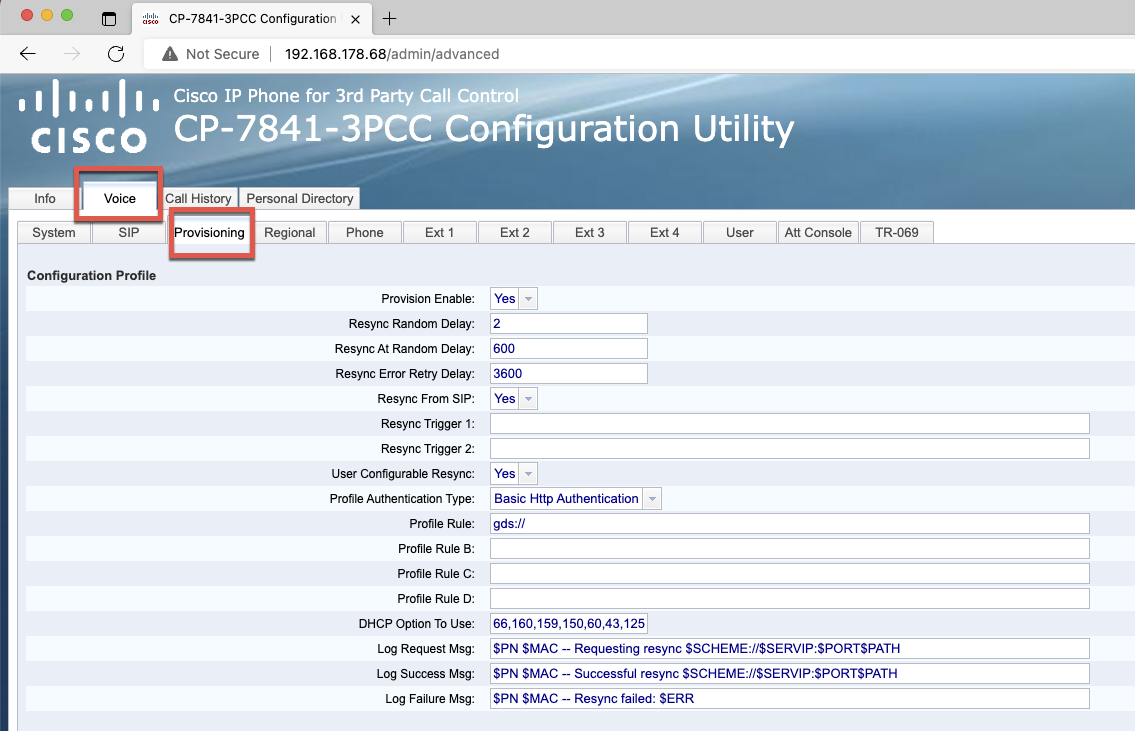Click the Cisco favicon on the browser tab
Image resolution: width=1135 pixels, height=731 pixels.
151,18
